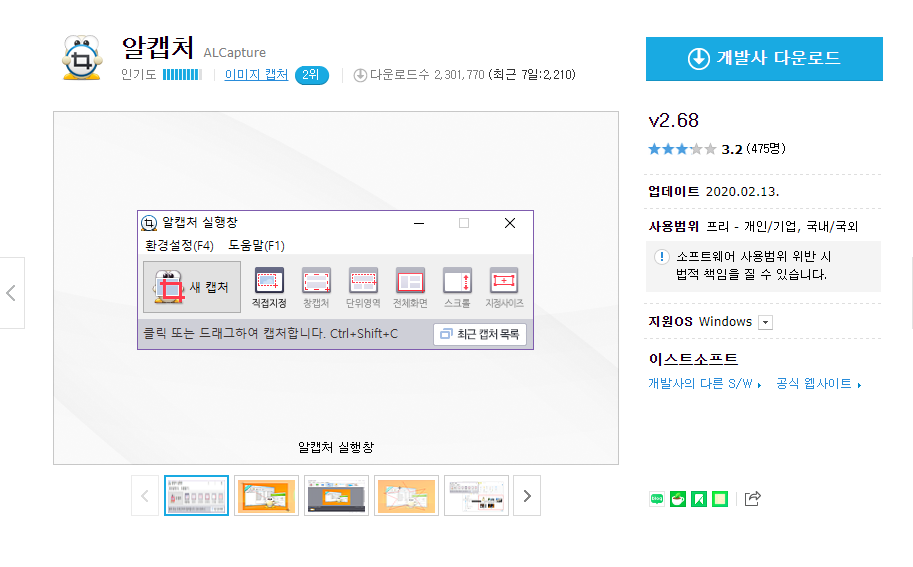
Task: Visit the 공식 웹사이트 link
Action: [x=818, y=384]
